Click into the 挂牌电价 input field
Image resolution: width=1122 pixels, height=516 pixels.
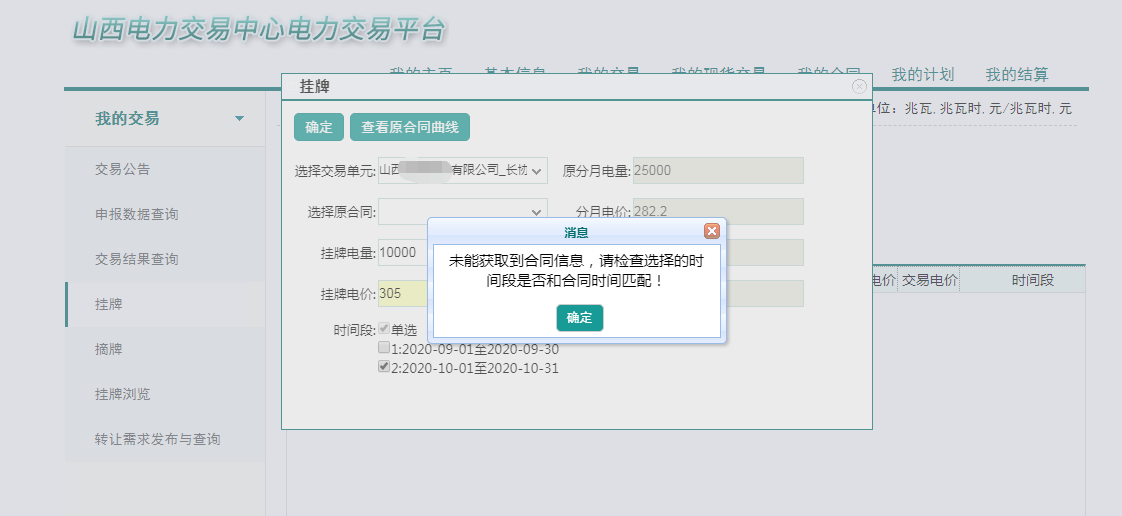tap(402, 294)
